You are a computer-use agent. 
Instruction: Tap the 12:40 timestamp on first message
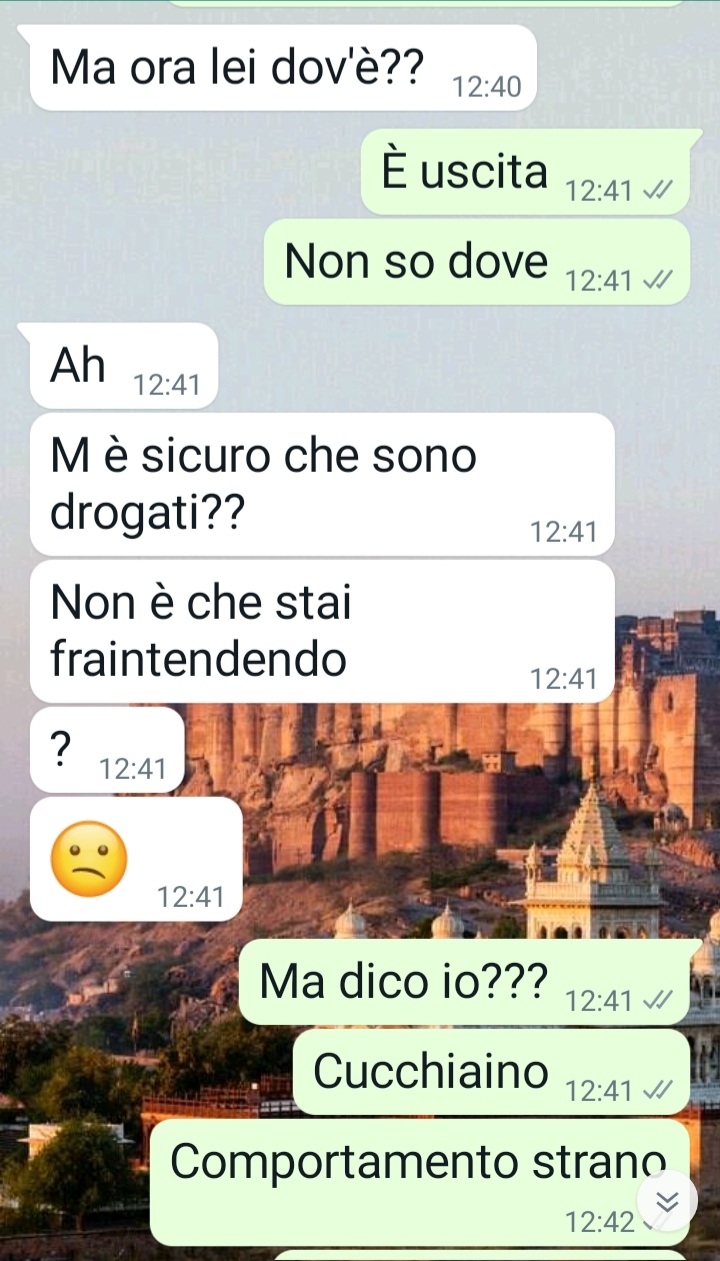pyautogui.click(x=487, y=88)
